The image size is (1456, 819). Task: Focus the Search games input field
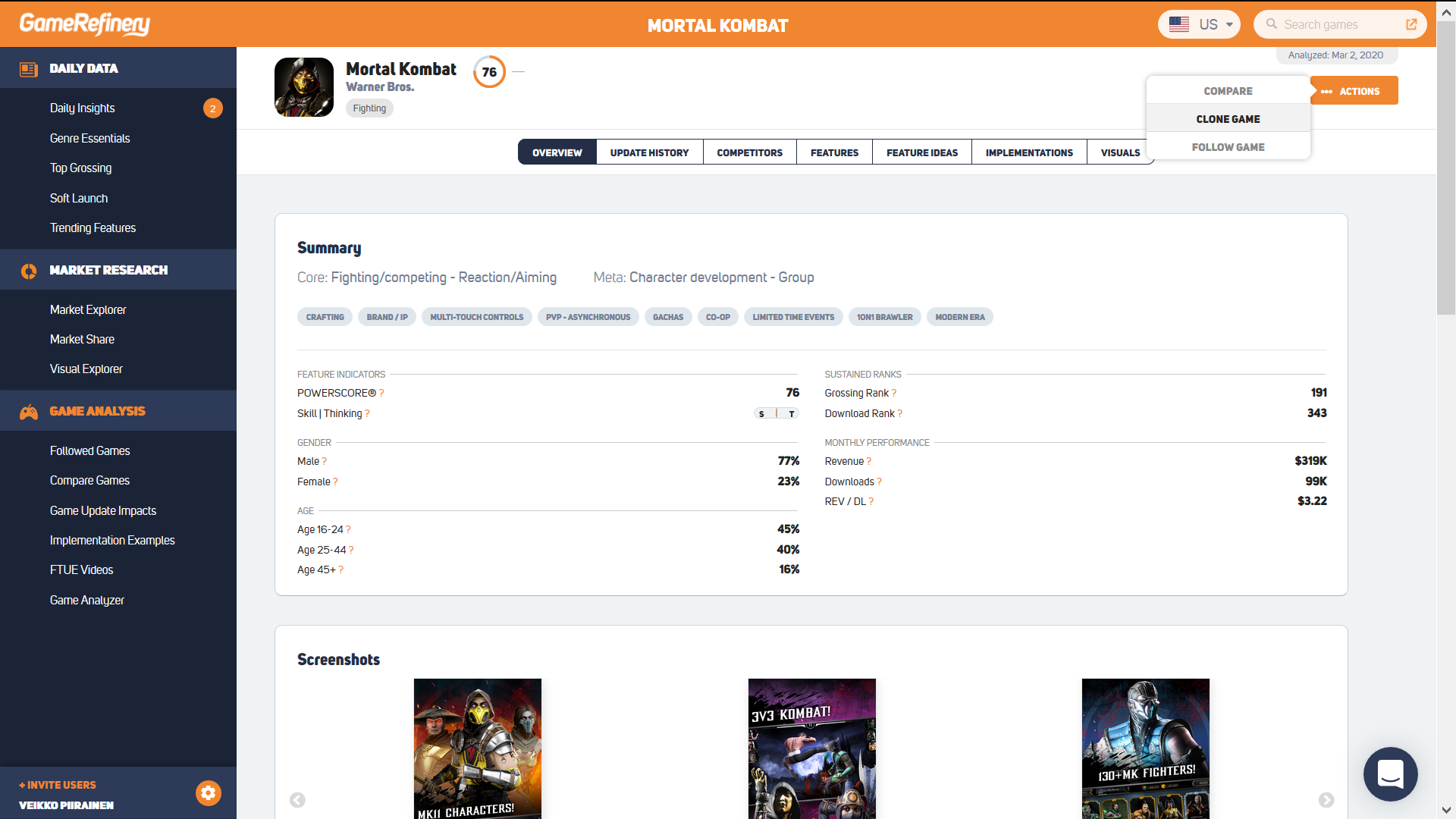click(x=1340, y=24)
